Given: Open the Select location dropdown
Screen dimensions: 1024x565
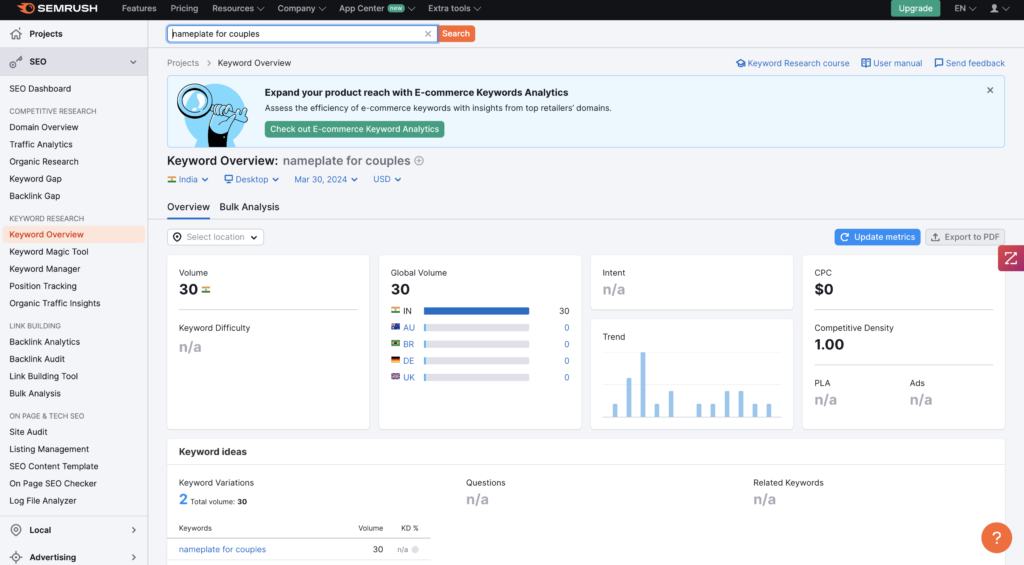Looking at the screenshot, I should (x=216, y=237).
